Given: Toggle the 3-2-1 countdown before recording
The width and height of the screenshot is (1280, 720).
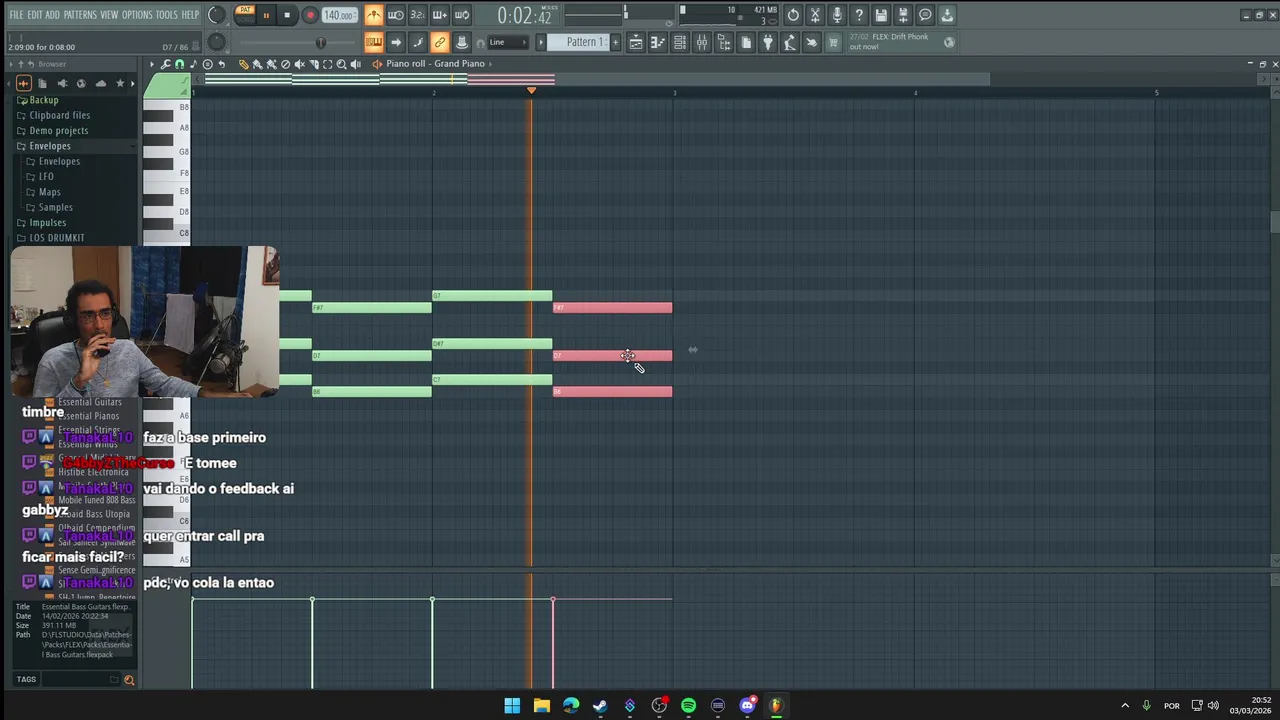Looking at the screenshot, I should (x=417, y=15).
